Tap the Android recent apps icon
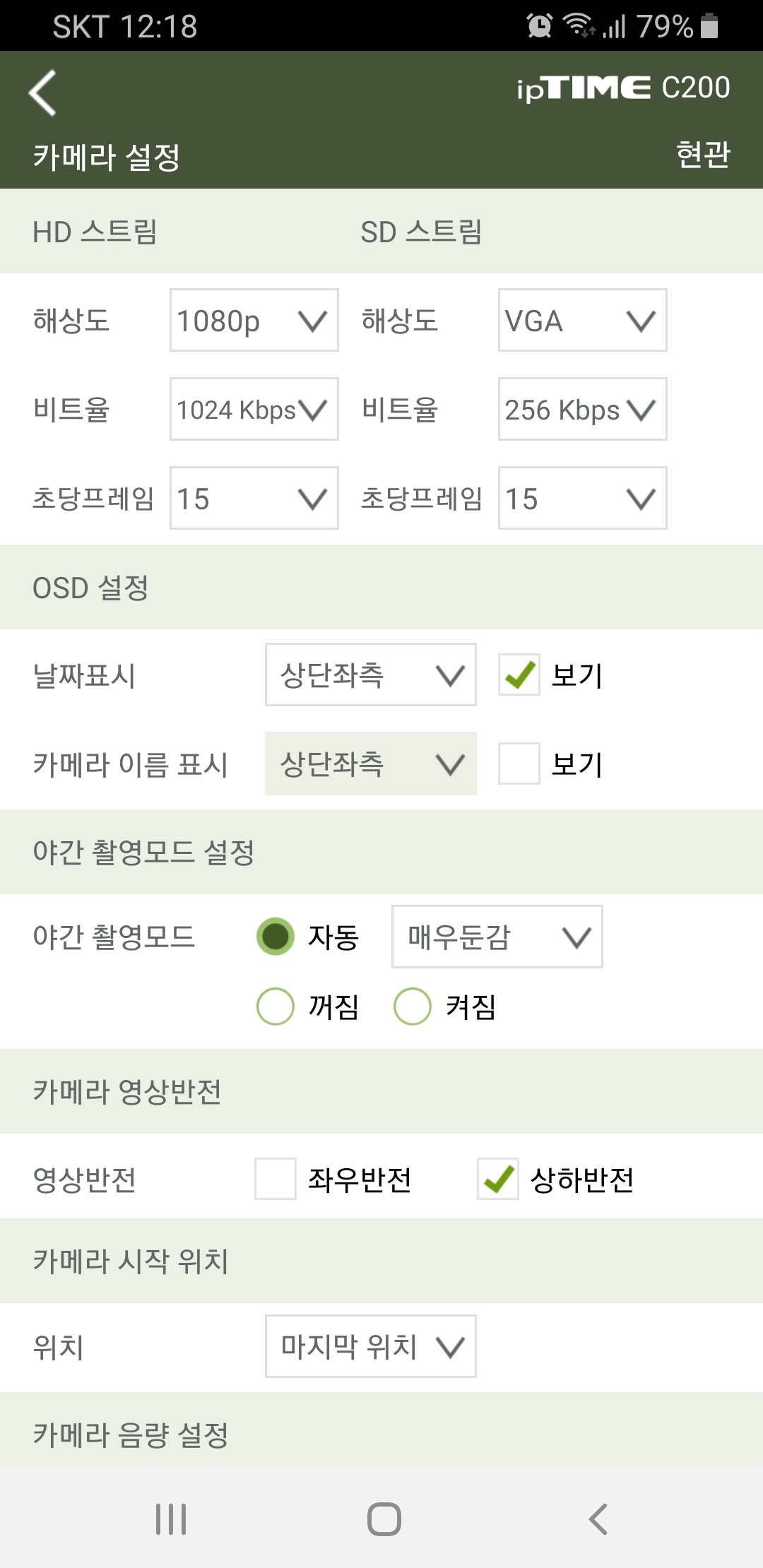763x1568 pixels. pos(171,1519)
